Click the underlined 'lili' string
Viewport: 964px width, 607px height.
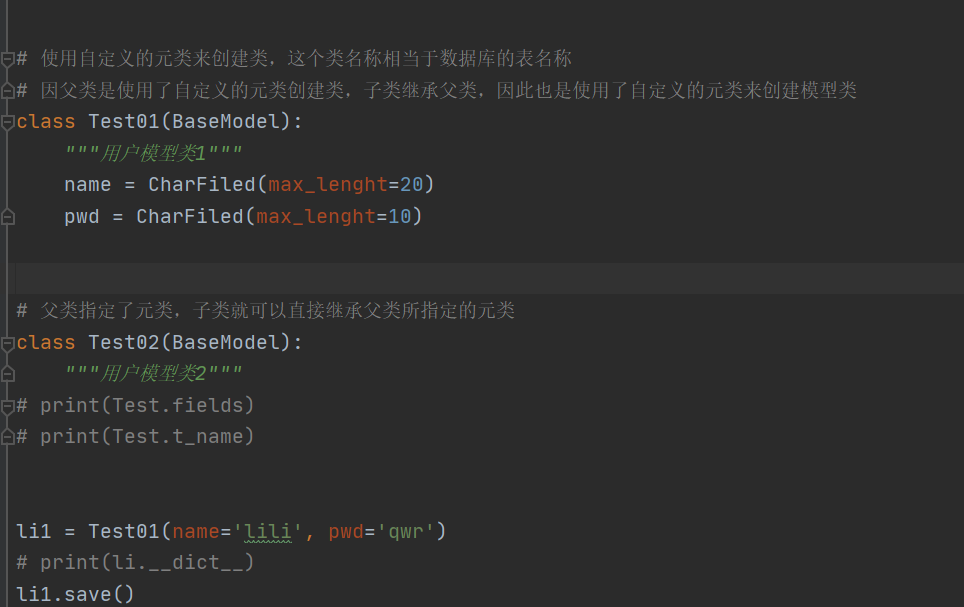(x=267, y=531)
